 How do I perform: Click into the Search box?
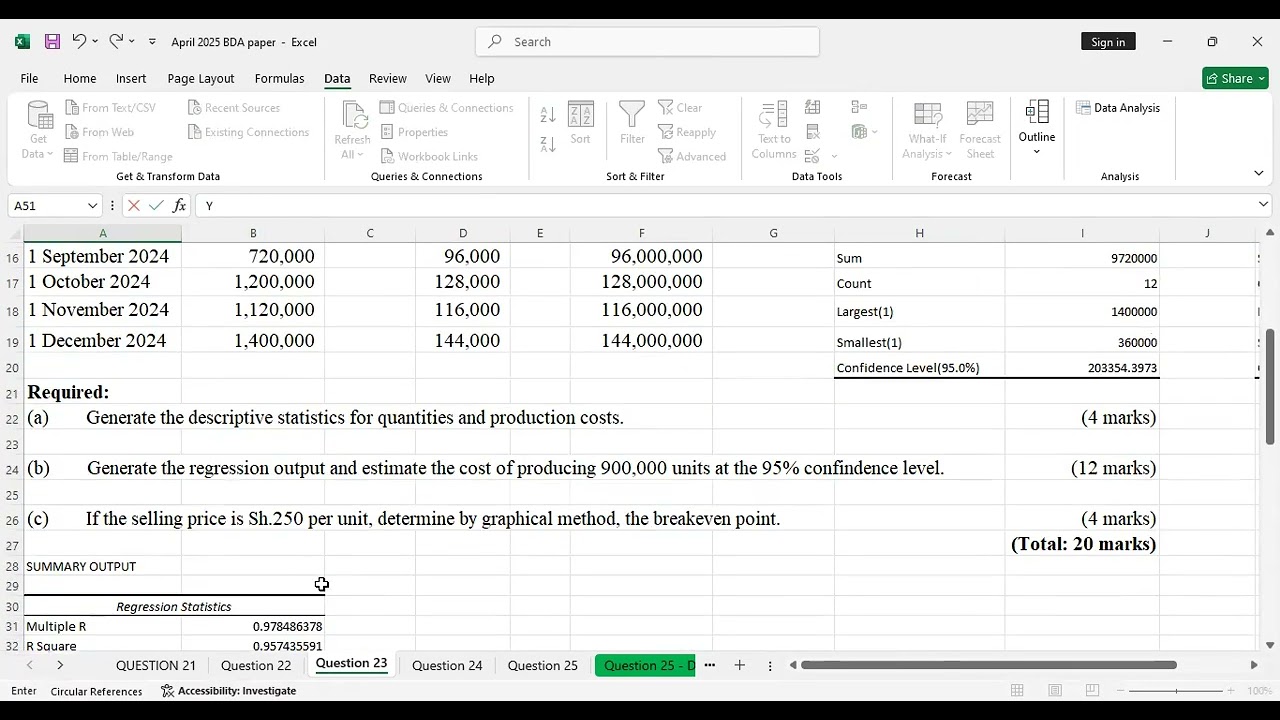pos(648,42)
